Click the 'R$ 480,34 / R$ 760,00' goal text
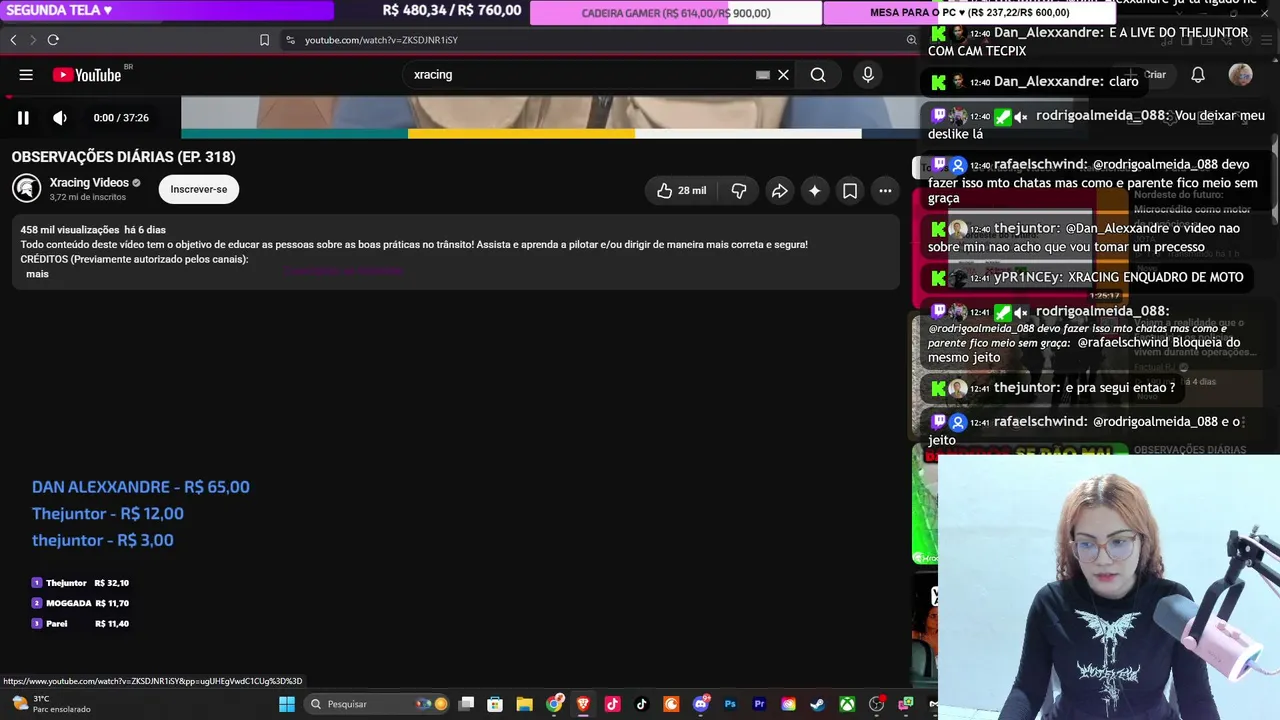1280x720 pixels. pos(452,10)
